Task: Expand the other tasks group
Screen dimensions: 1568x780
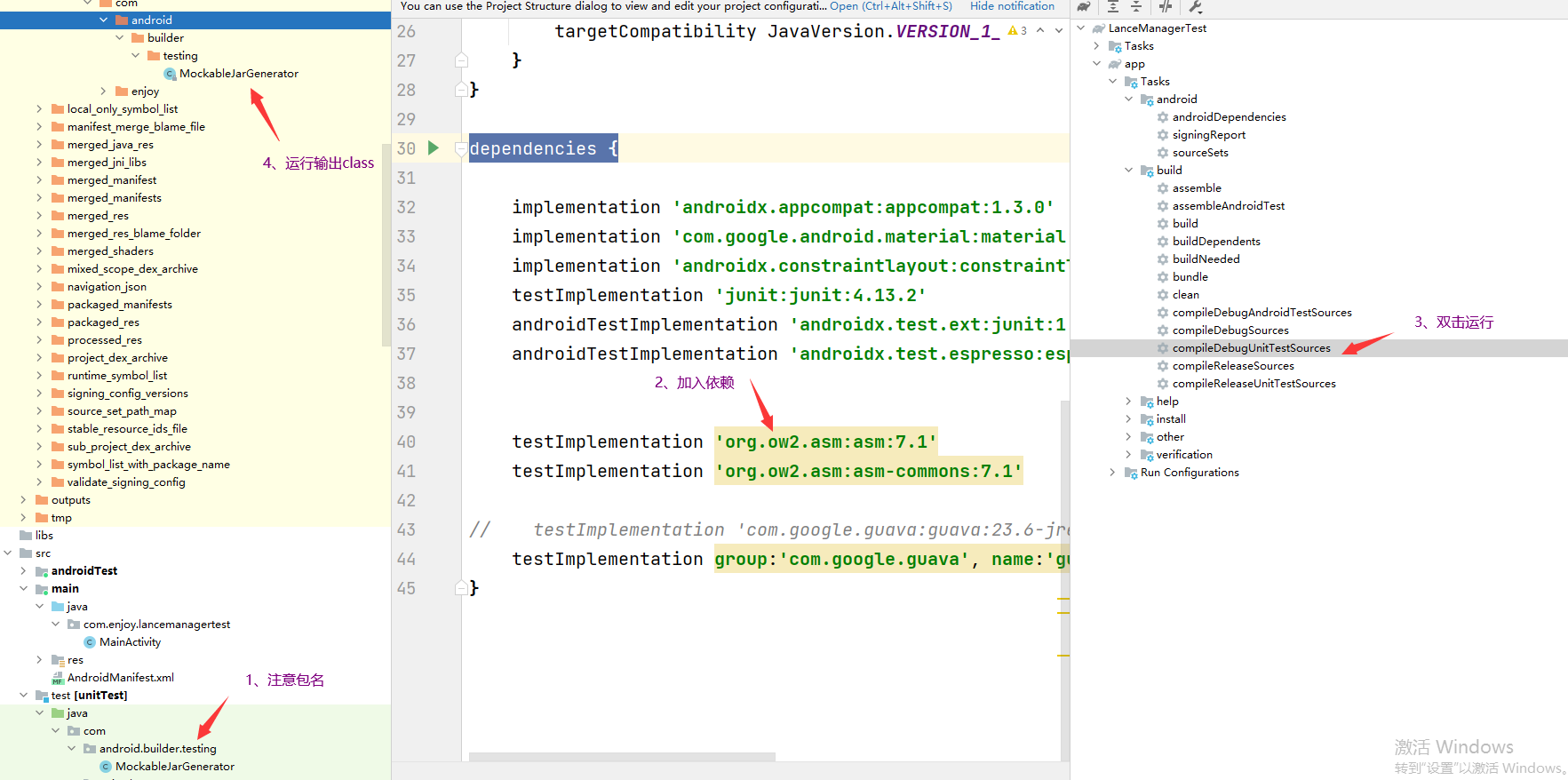Action: pos(1129,437)
